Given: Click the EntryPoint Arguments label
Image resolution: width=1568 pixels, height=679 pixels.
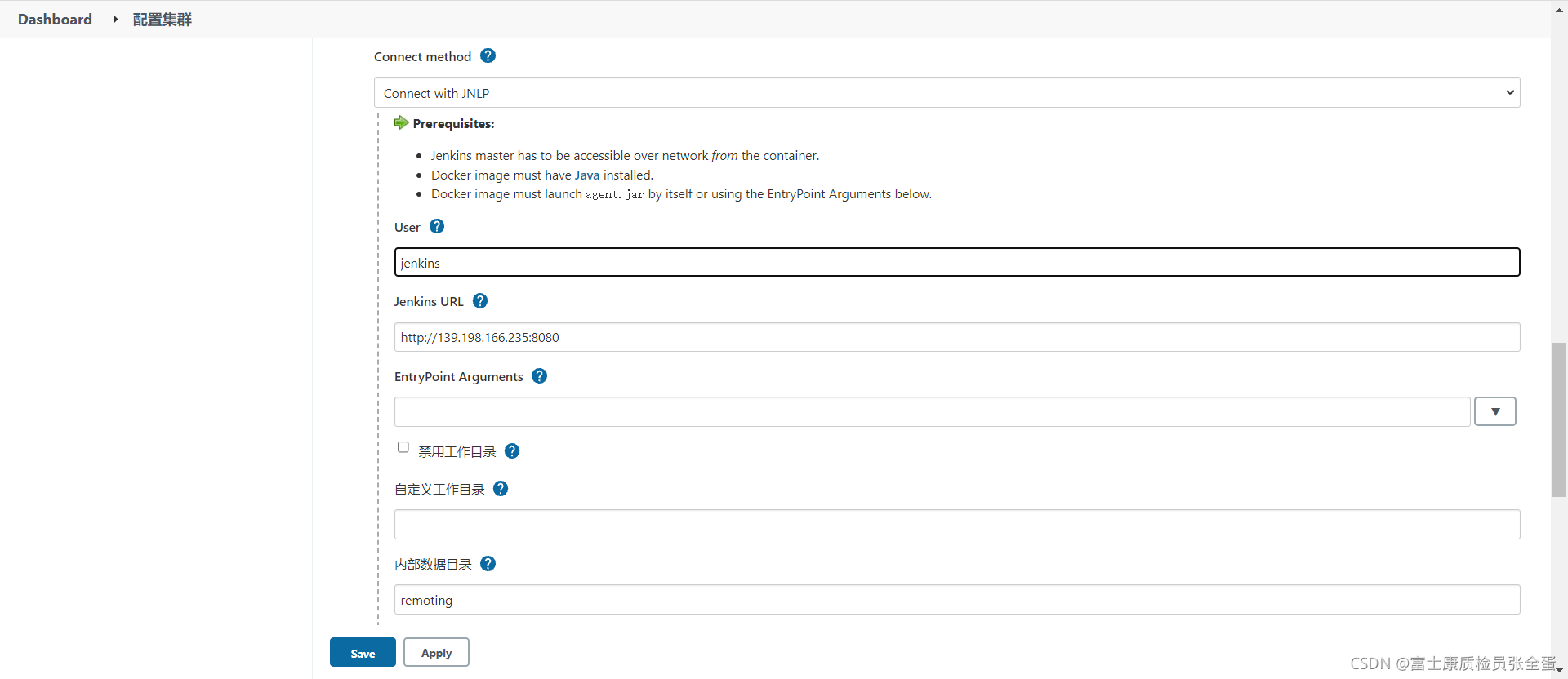Looking at the screenshot, I should click(x=458, y=376).
